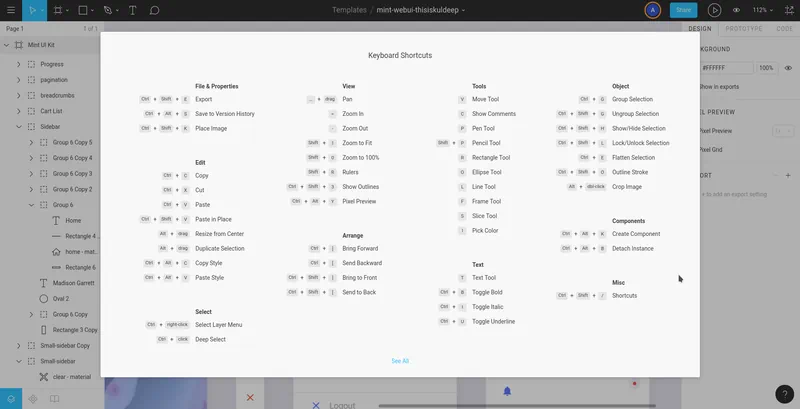This screenshot has width=800, height=409.
Task: Open view settings eye icon
Action: coord(736,10)
